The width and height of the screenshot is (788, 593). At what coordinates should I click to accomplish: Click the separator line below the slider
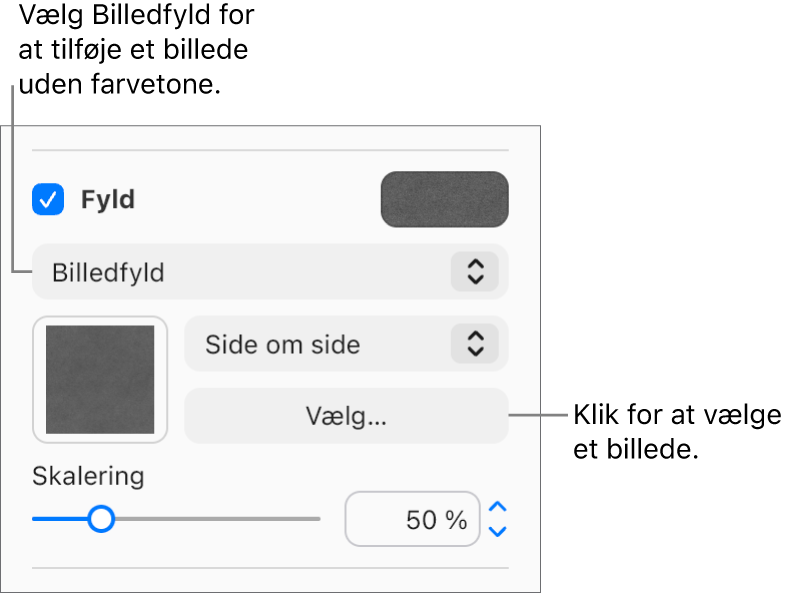coord(270,568)
